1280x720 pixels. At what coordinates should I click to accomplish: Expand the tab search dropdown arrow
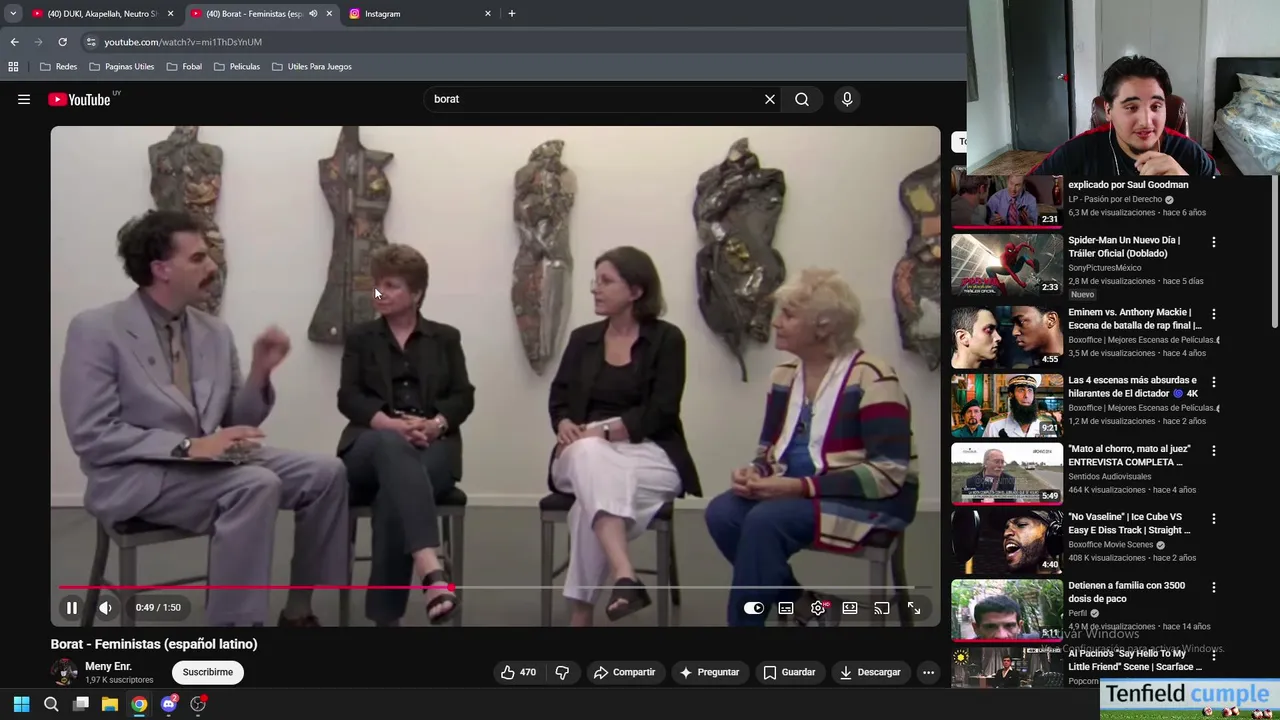[13, 14]
